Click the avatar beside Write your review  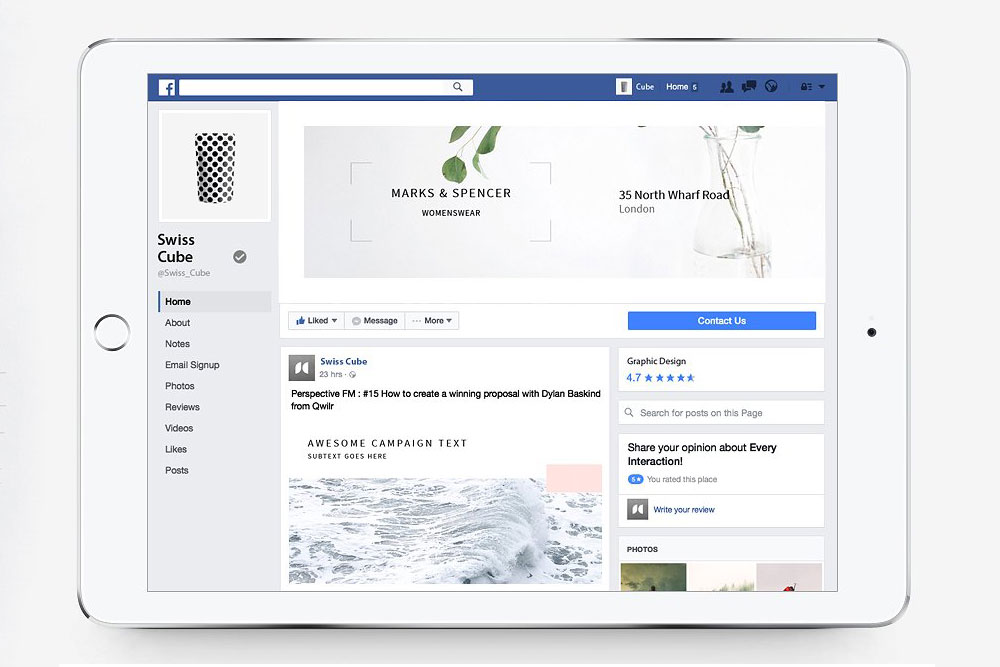tap(637, 509)
